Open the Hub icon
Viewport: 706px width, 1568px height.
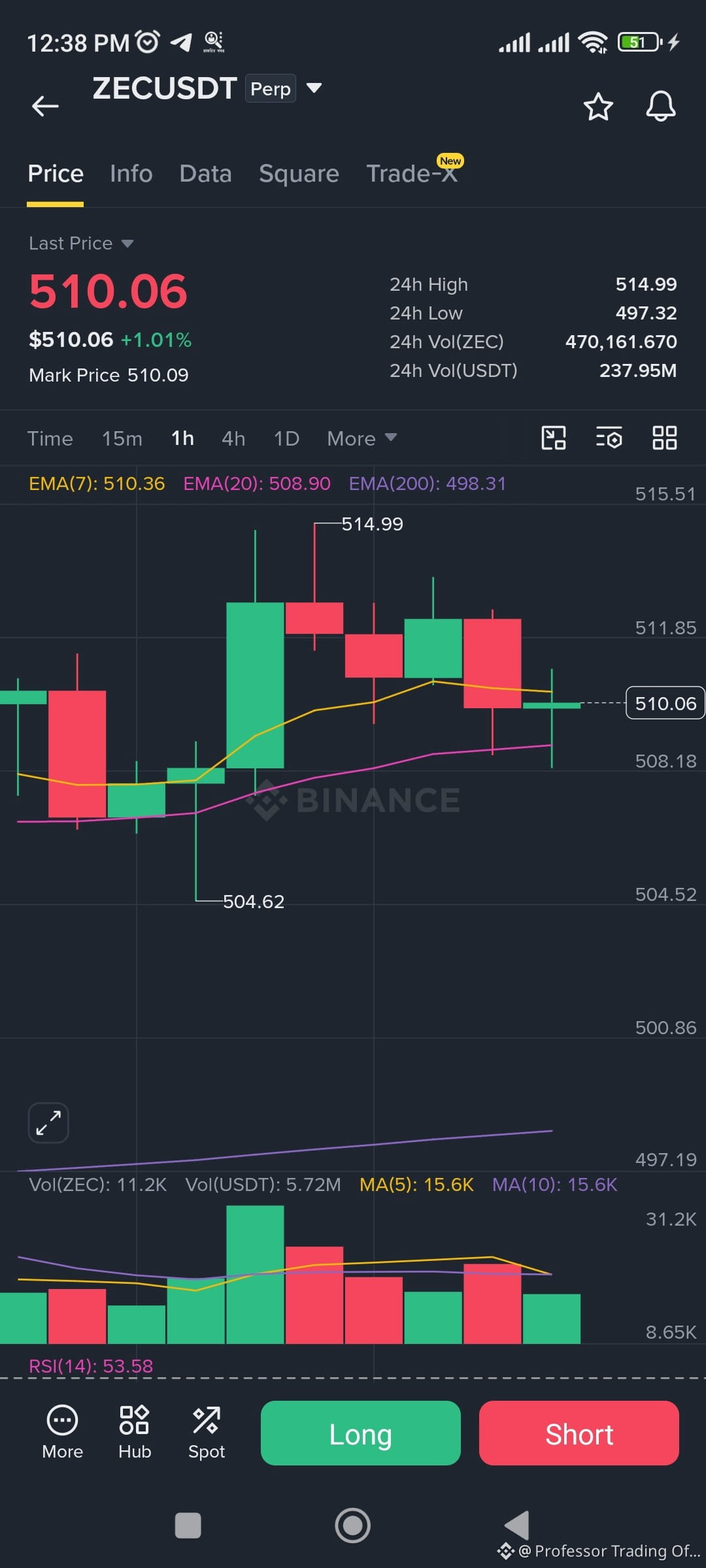[x=135, y=1433]
